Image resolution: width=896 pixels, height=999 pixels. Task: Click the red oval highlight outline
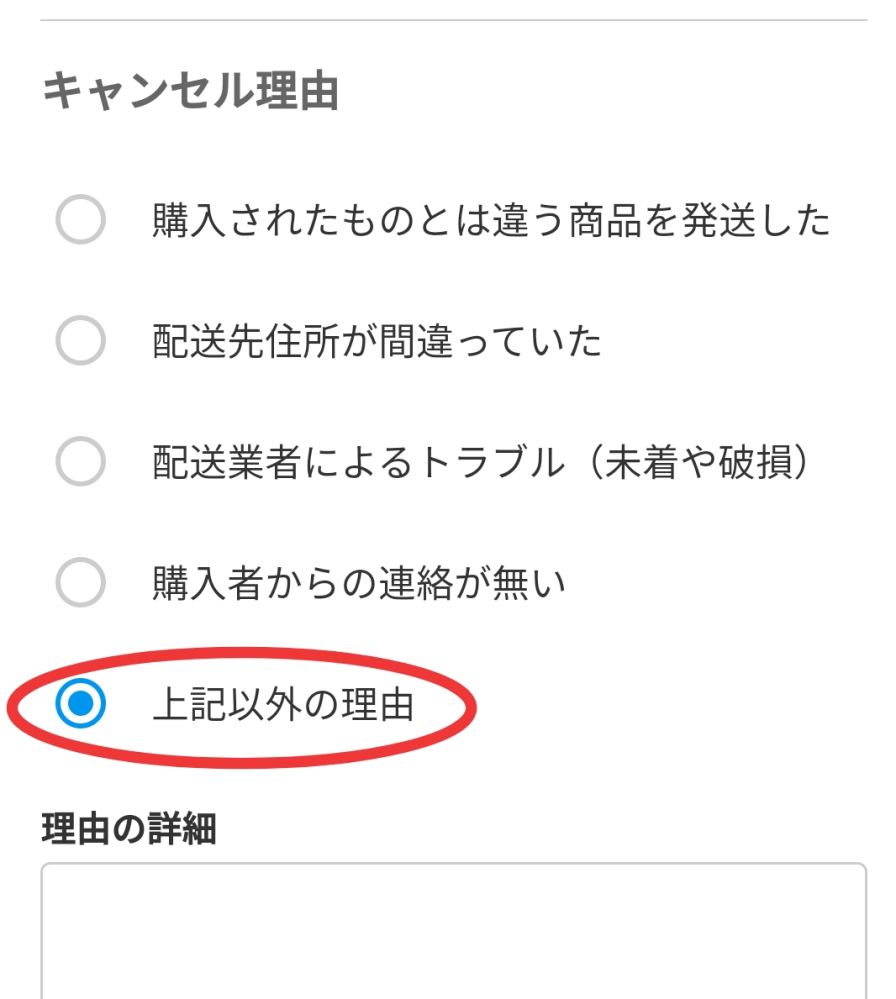click(x=241, y=650)
